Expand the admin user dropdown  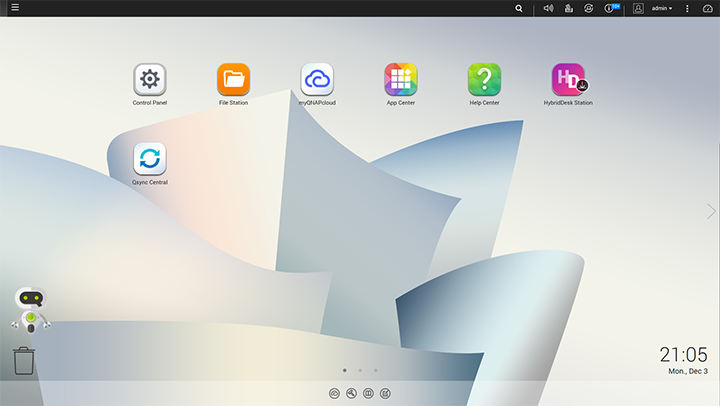tap(660, 8)
